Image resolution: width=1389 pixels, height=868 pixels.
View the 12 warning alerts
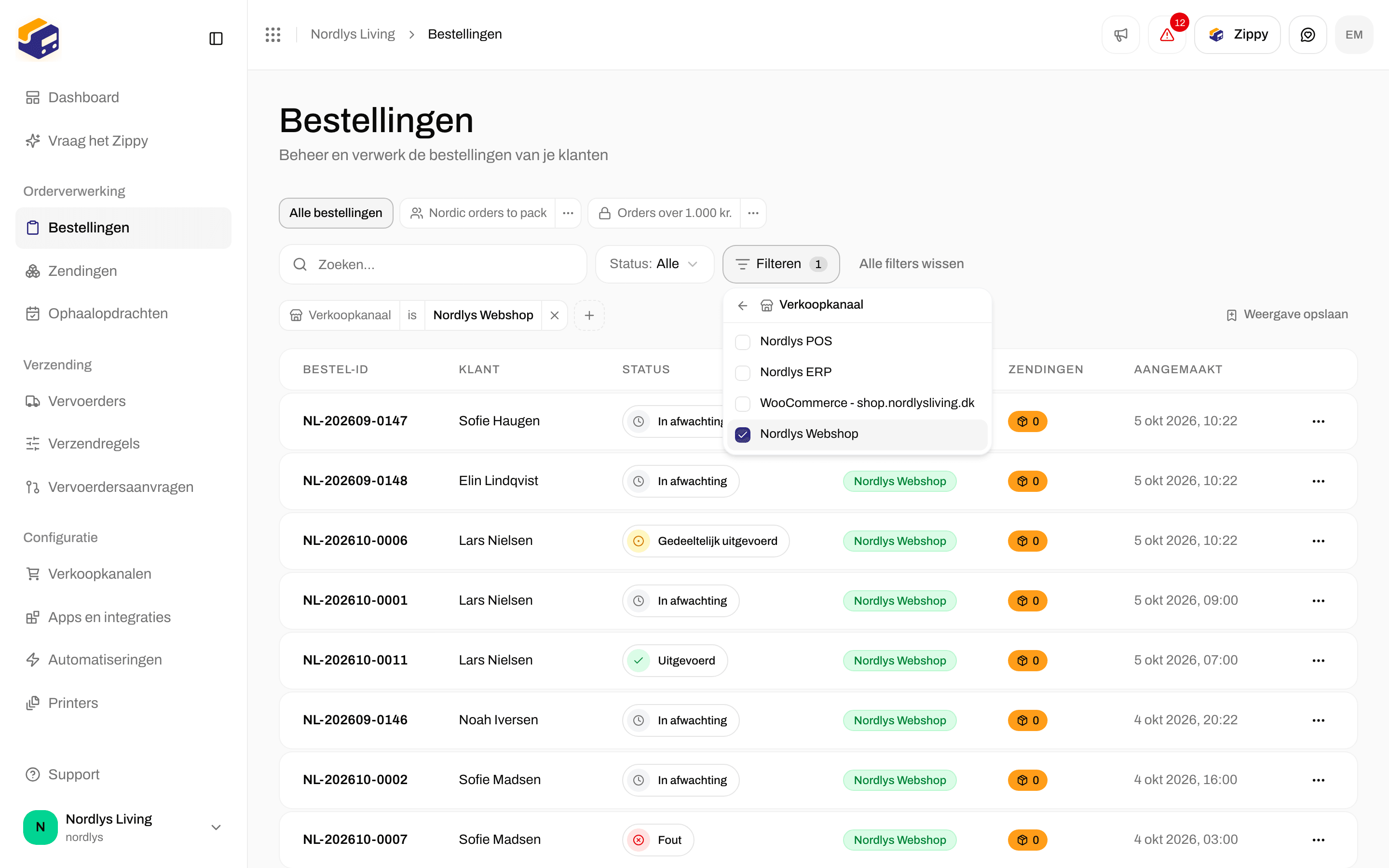click(1167, 34)
